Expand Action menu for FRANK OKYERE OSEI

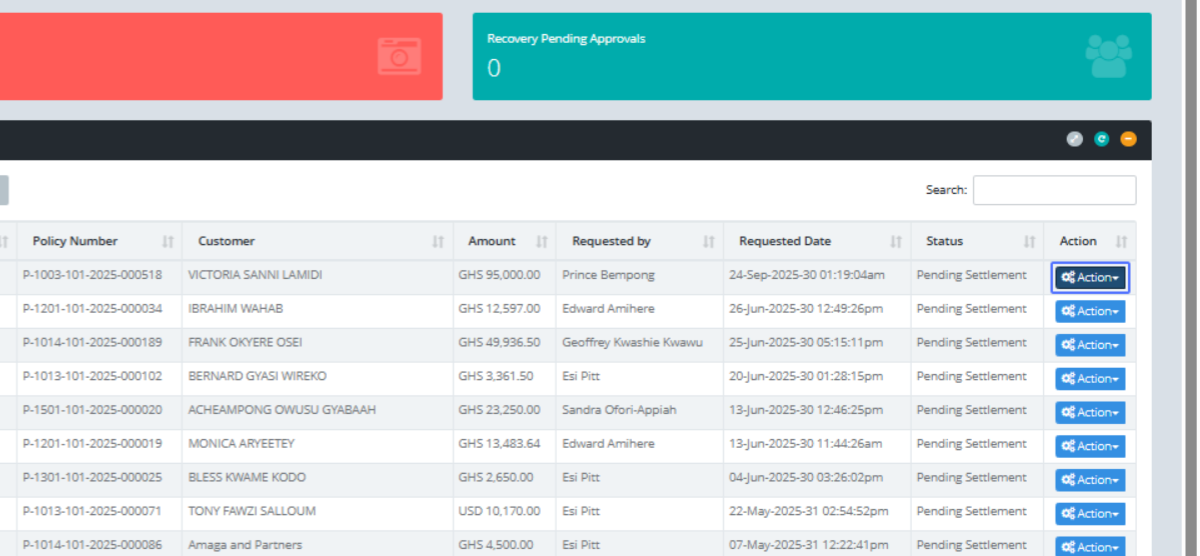pyautogui.click(x=1090, y=345)
